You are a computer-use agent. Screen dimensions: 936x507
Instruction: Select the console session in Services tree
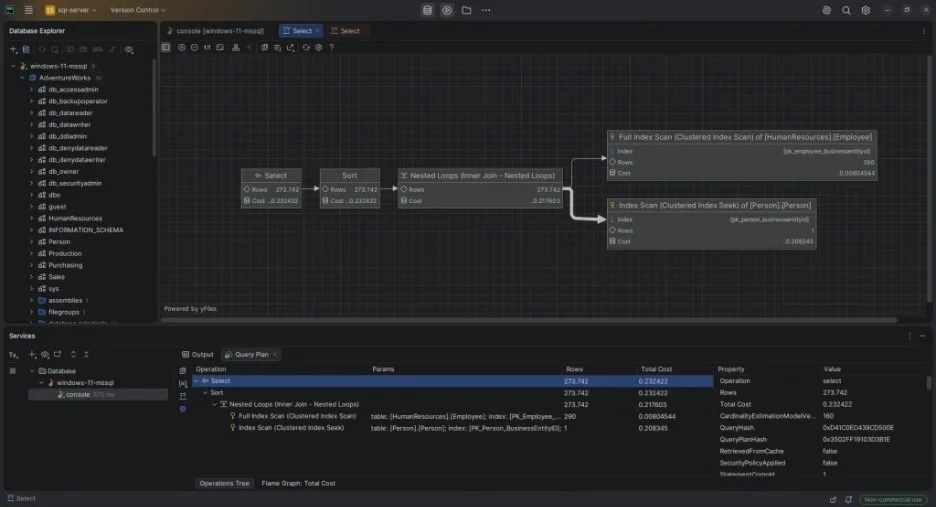[98, 395]
